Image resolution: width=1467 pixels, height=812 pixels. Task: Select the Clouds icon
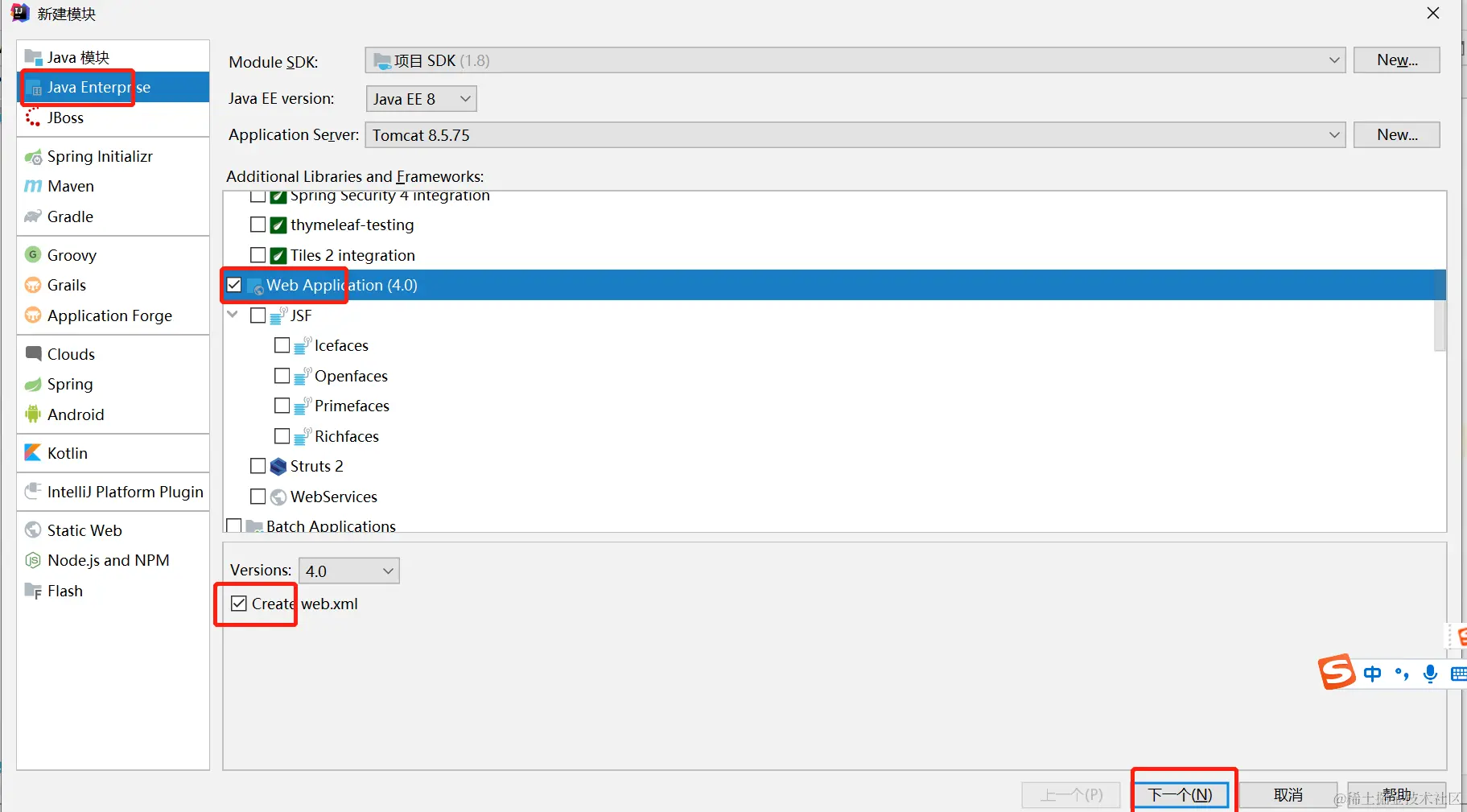pos(33,354)
